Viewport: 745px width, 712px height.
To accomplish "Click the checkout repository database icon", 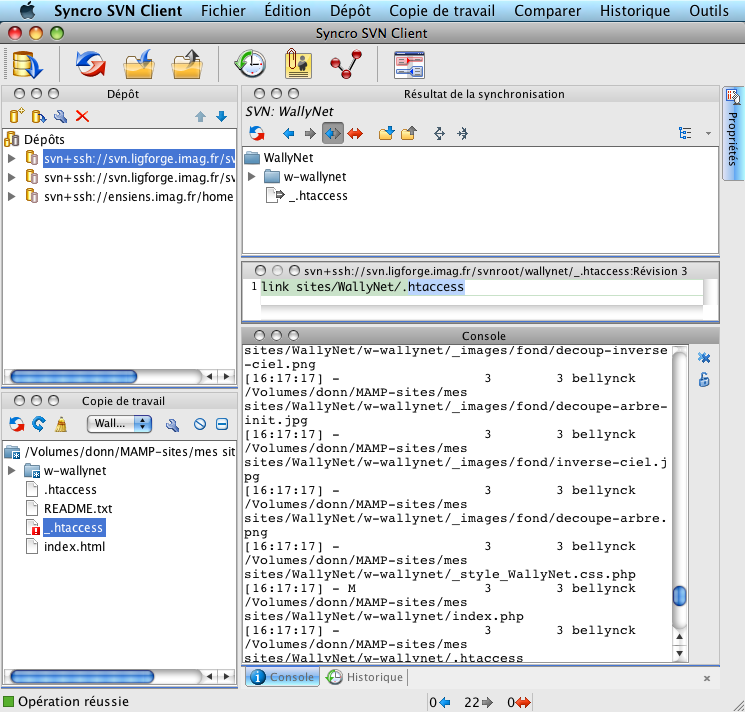I will [x=27, y=65].
